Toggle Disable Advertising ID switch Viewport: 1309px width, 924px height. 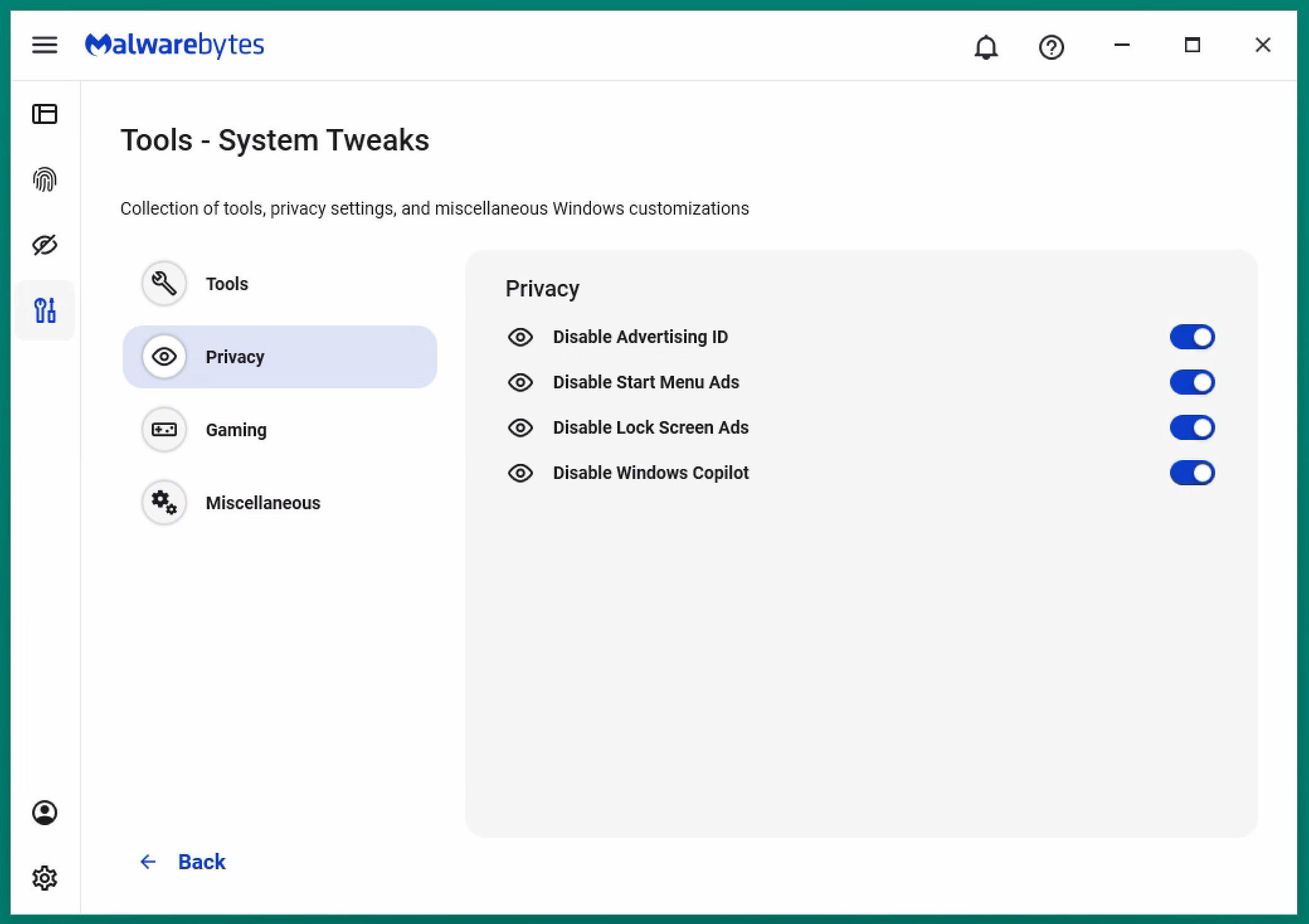click(x=1192, y=337)
